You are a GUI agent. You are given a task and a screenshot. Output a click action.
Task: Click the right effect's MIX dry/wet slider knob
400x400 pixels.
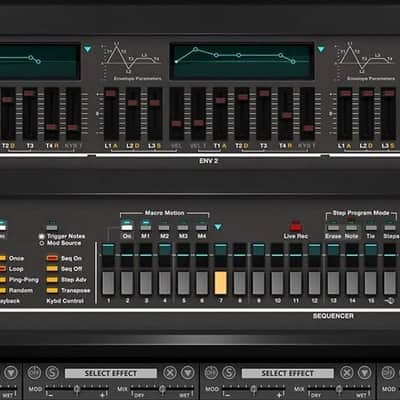click(x=339, y=389)
